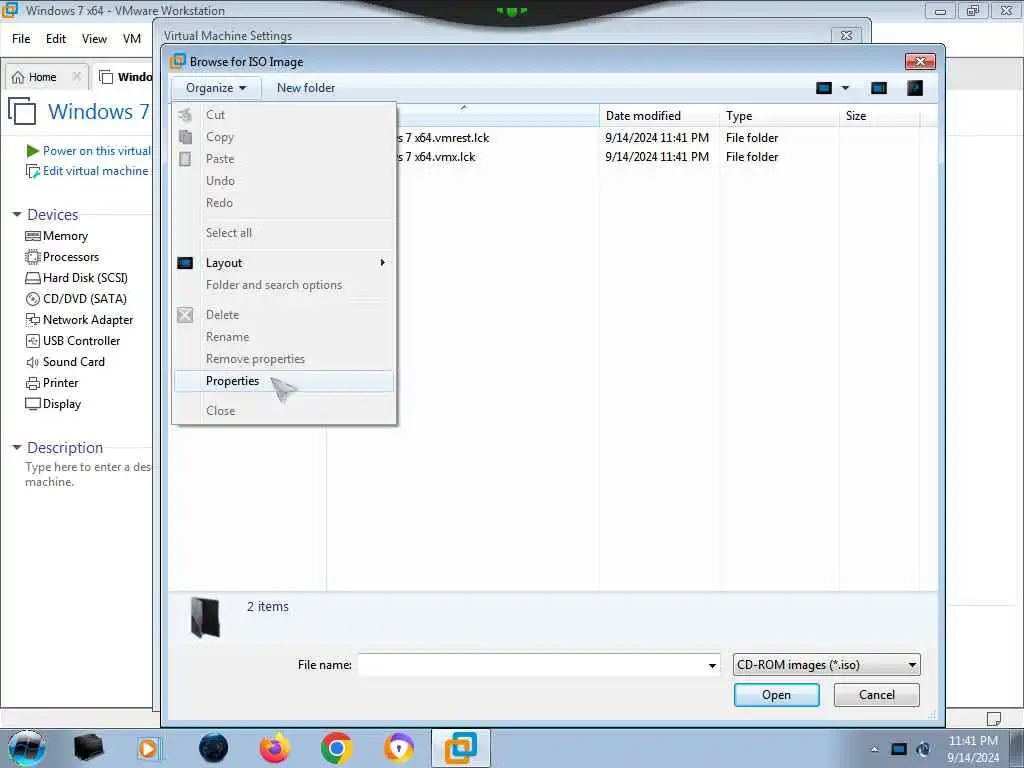Click the change view icon
The image size is (1024, 768).
pyautogui.click(x=824, y=88)
